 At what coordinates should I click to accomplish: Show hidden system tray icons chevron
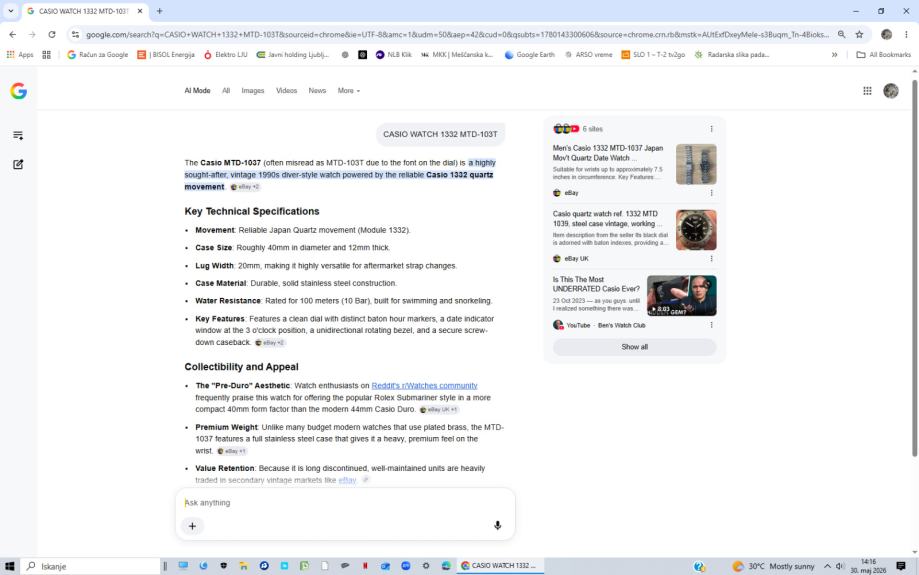coord(827,566)
